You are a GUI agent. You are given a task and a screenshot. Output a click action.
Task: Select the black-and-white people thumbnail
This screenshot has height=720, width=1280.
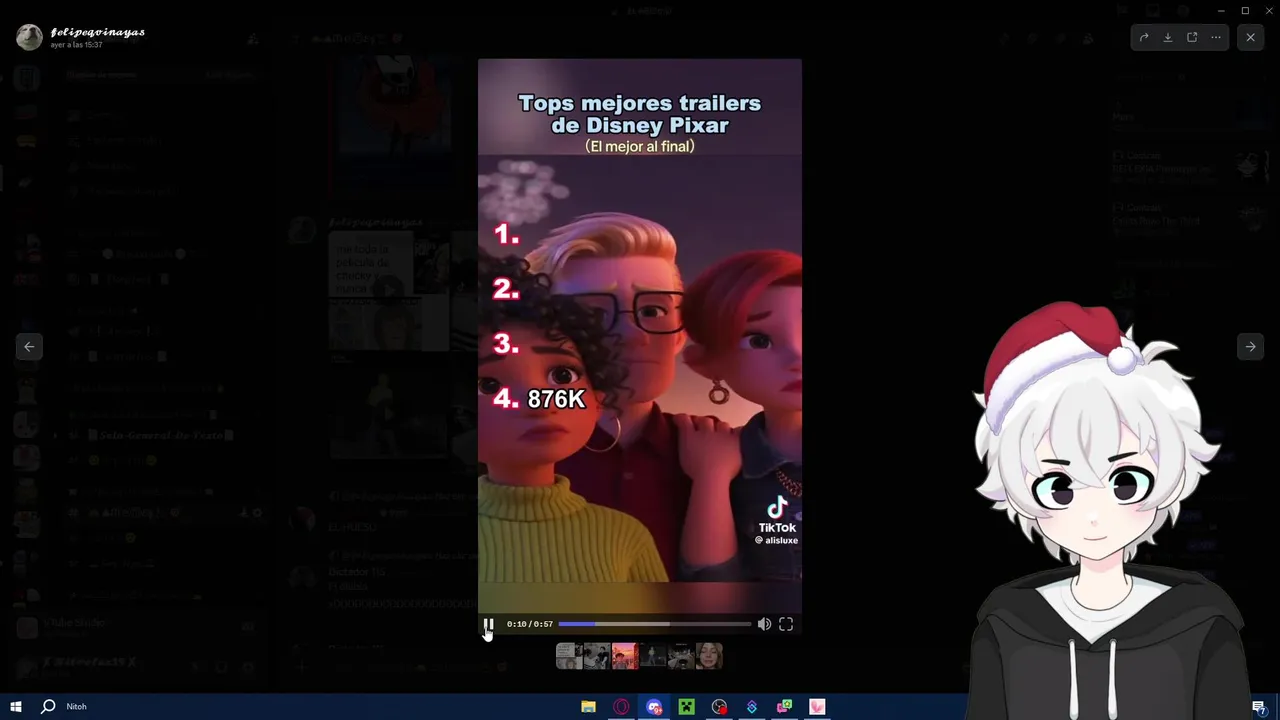coord(597,656)
